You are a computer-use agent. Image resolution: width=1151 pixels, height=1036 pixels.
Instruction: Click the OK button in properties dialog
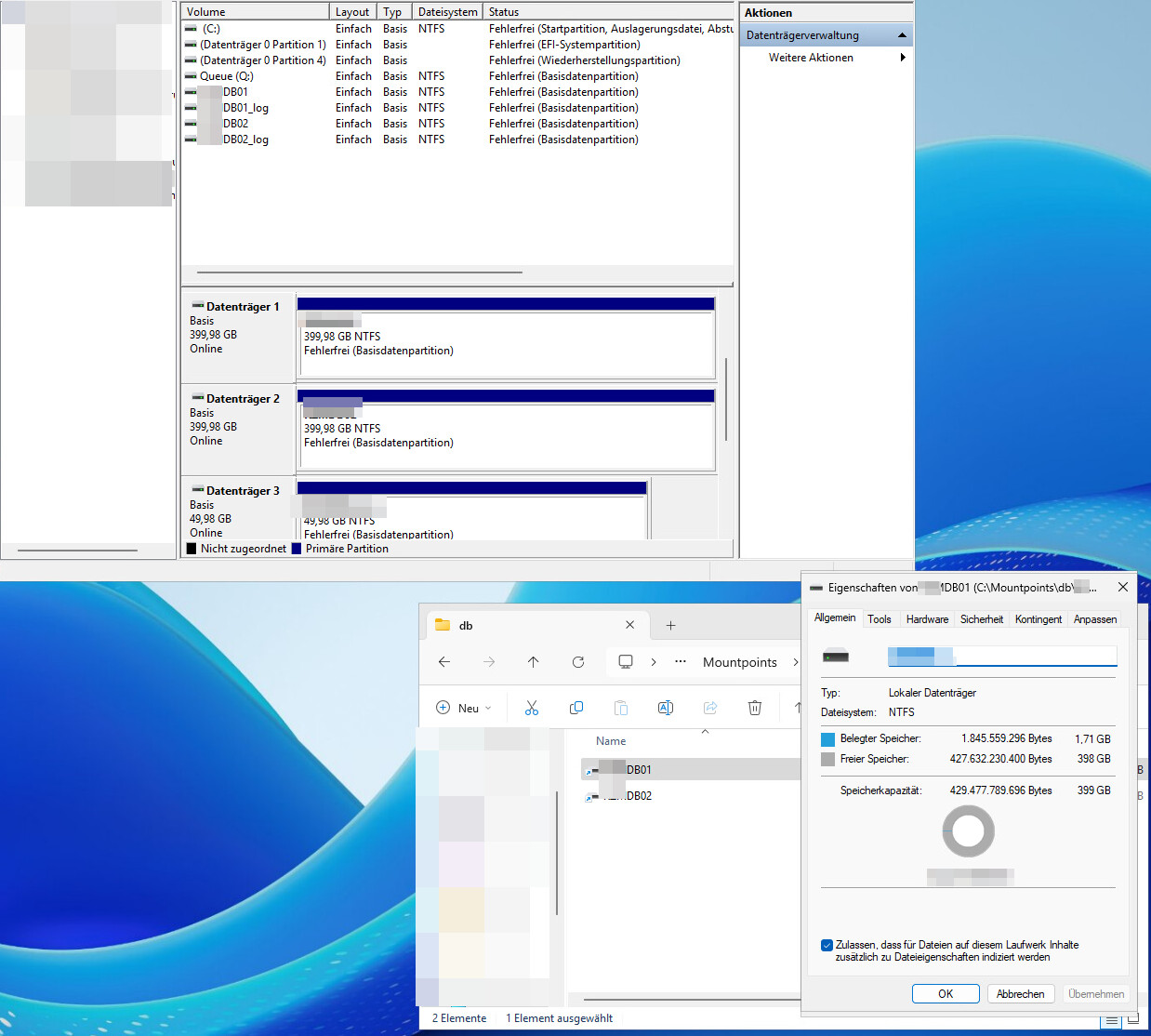[945, 993]
